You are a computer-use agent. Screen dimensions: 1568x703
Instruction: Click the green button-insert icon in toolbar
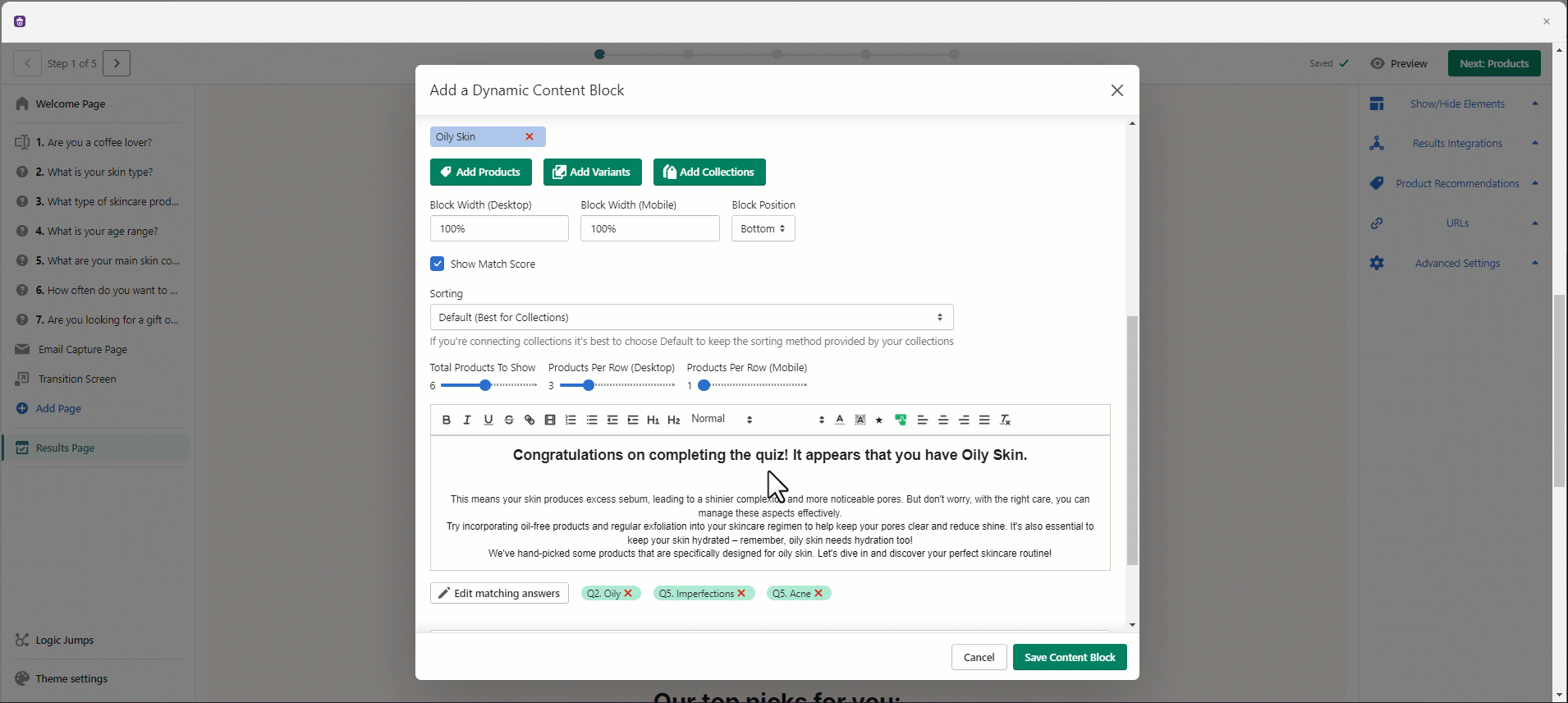[x=901, y=420]
